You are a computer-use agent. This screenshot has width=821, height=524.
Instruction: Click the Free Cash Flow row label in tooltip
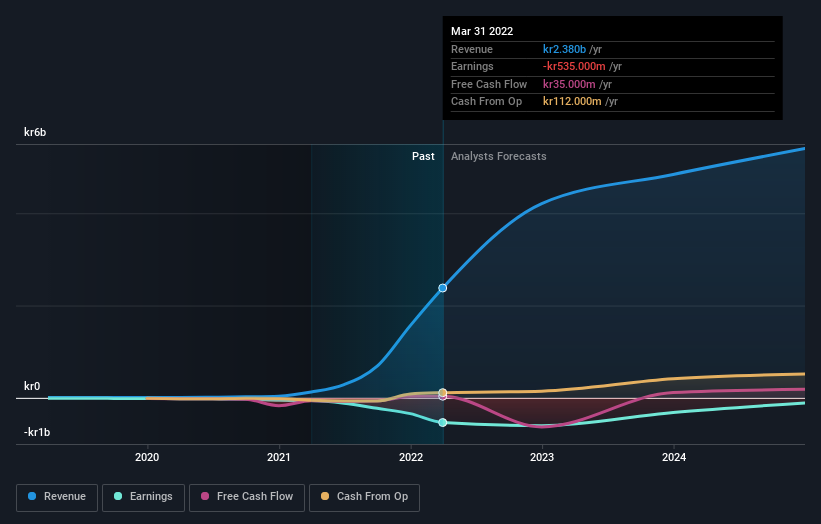[x=489, y=84]
